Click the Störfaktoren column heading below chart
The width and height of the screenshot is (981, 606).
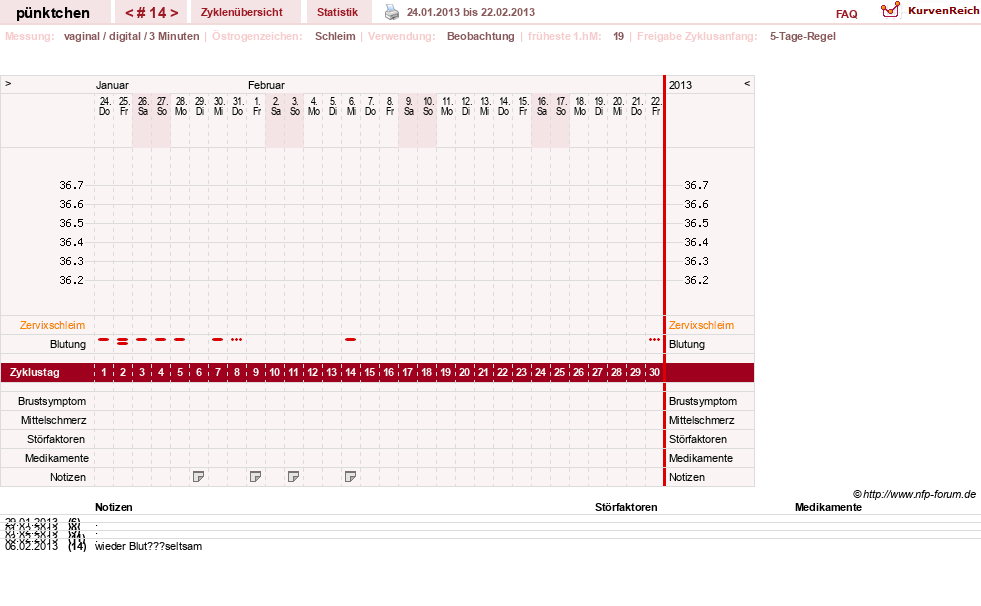pos(626,507)
